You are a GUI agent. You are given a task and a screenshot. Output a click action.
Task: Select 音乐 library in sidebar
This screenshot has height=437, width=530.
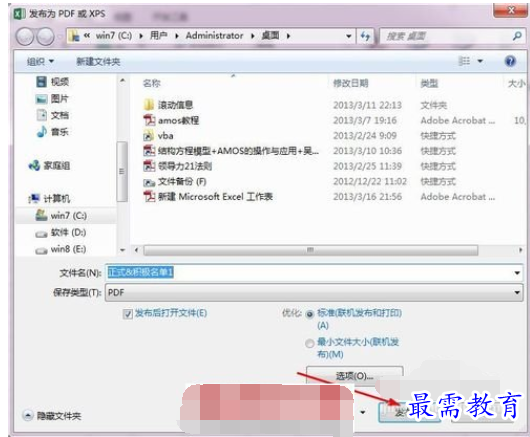[x=52, y=131]
